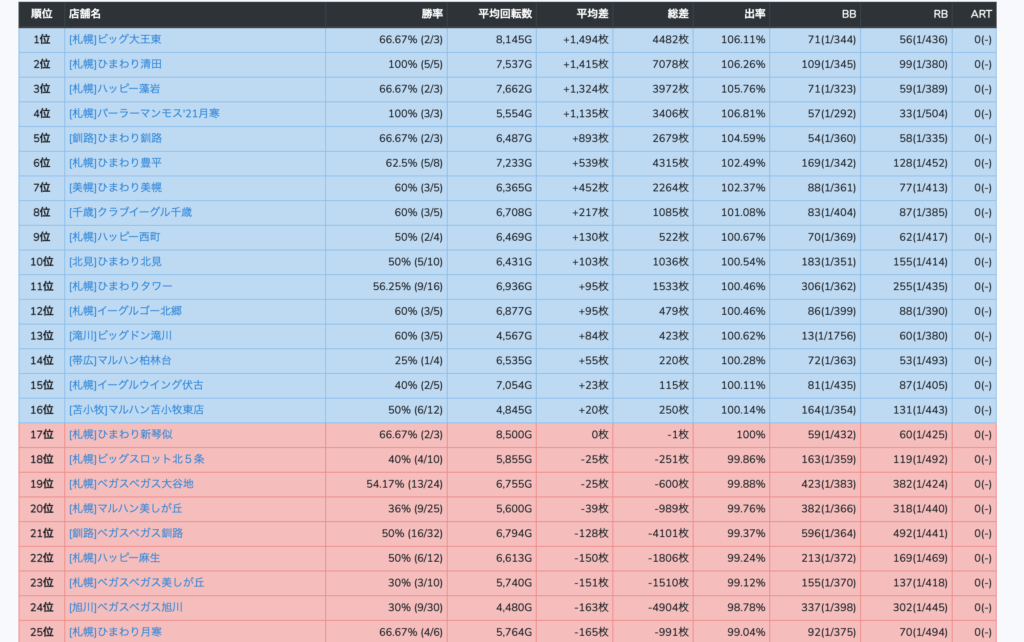Open [苫小牧]マルハン苫小牧東店 link
The height and width of the screenshot is (642, 1024).
click(x=136, y=410)
